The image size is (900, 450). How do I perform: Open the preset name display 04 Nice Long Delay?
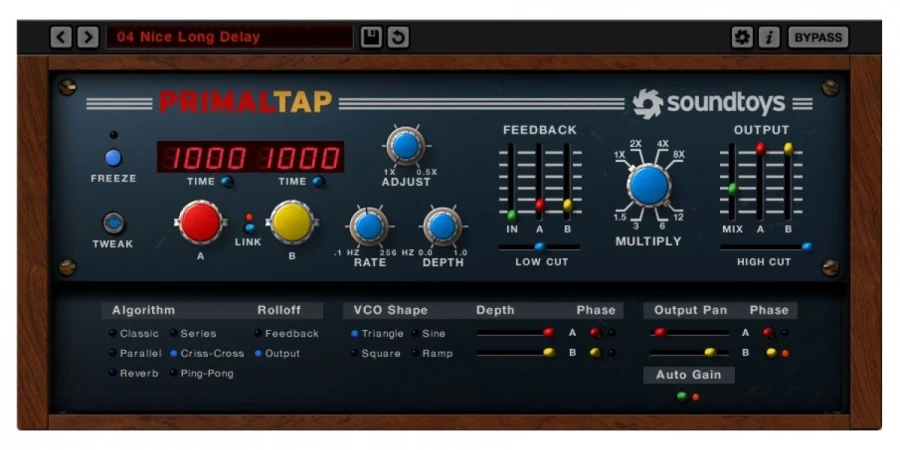tap(230, 37)
